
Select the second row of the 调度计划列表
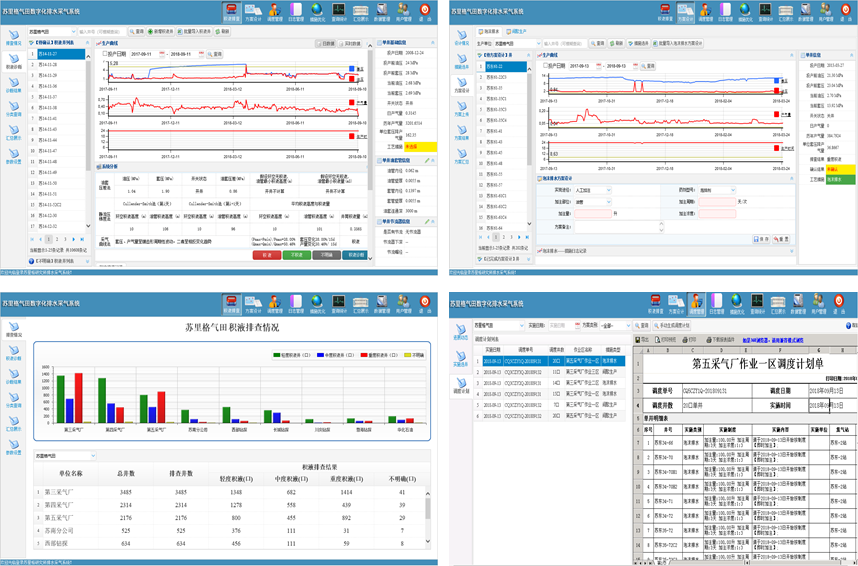tap(551, 372)
